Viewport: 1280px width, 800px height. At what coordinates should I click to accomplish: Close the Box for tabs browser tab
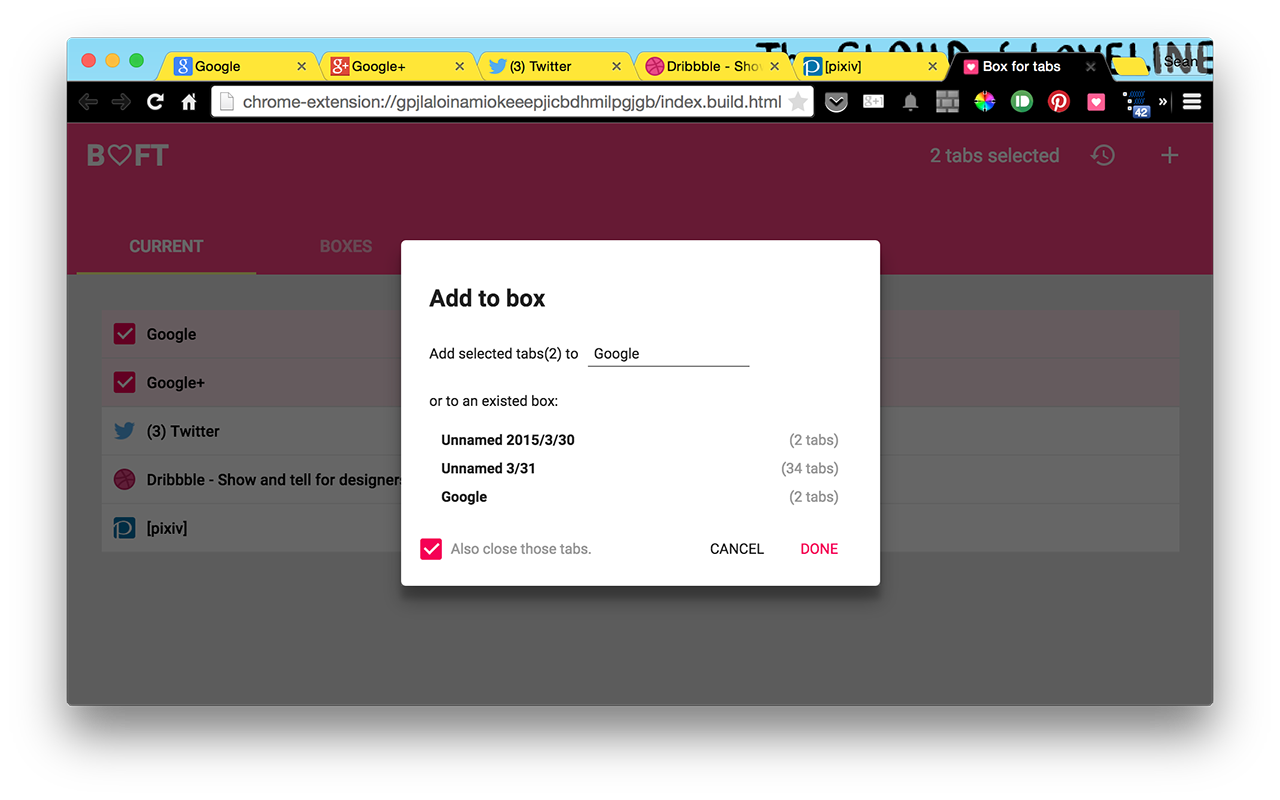(1091, 66)
